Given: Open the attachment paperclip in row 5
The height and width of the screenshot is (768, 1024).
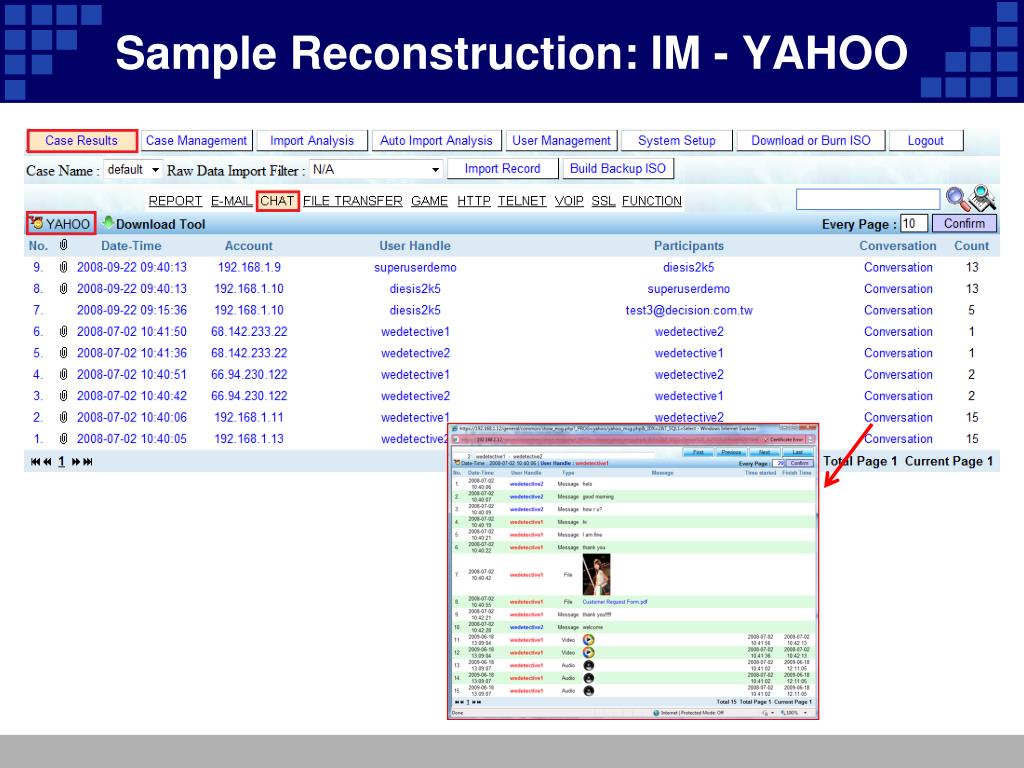Looking at the screenshot, I should 63,353.
